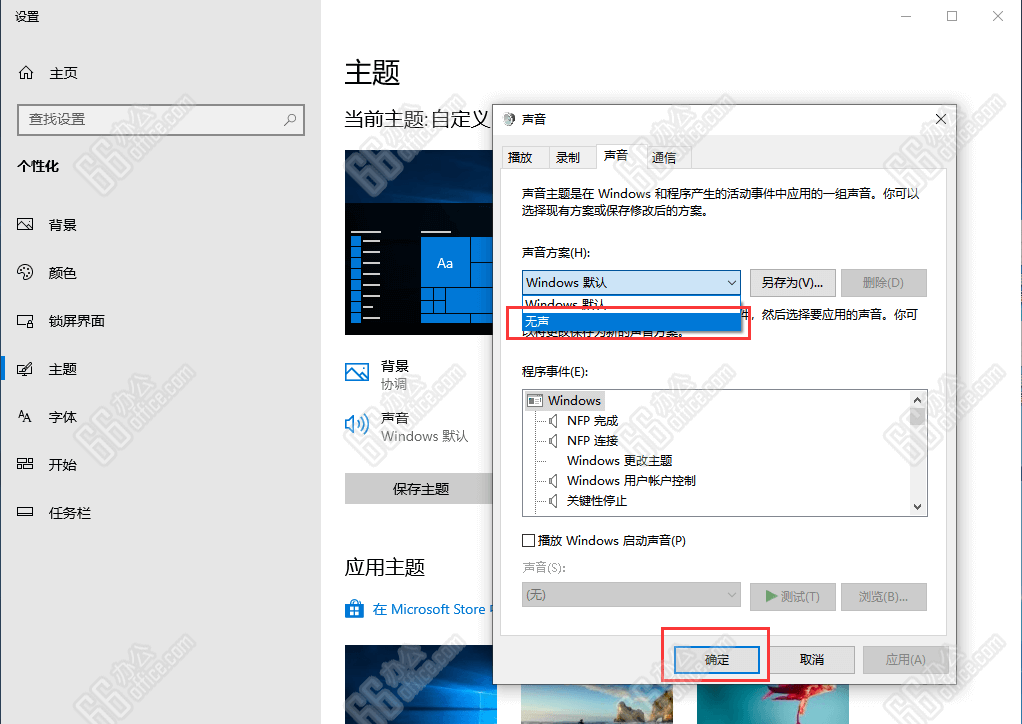Viewport: 1022px width, 724px height.
Task: Click the 应用(A) button
Action: click(905, 659)
